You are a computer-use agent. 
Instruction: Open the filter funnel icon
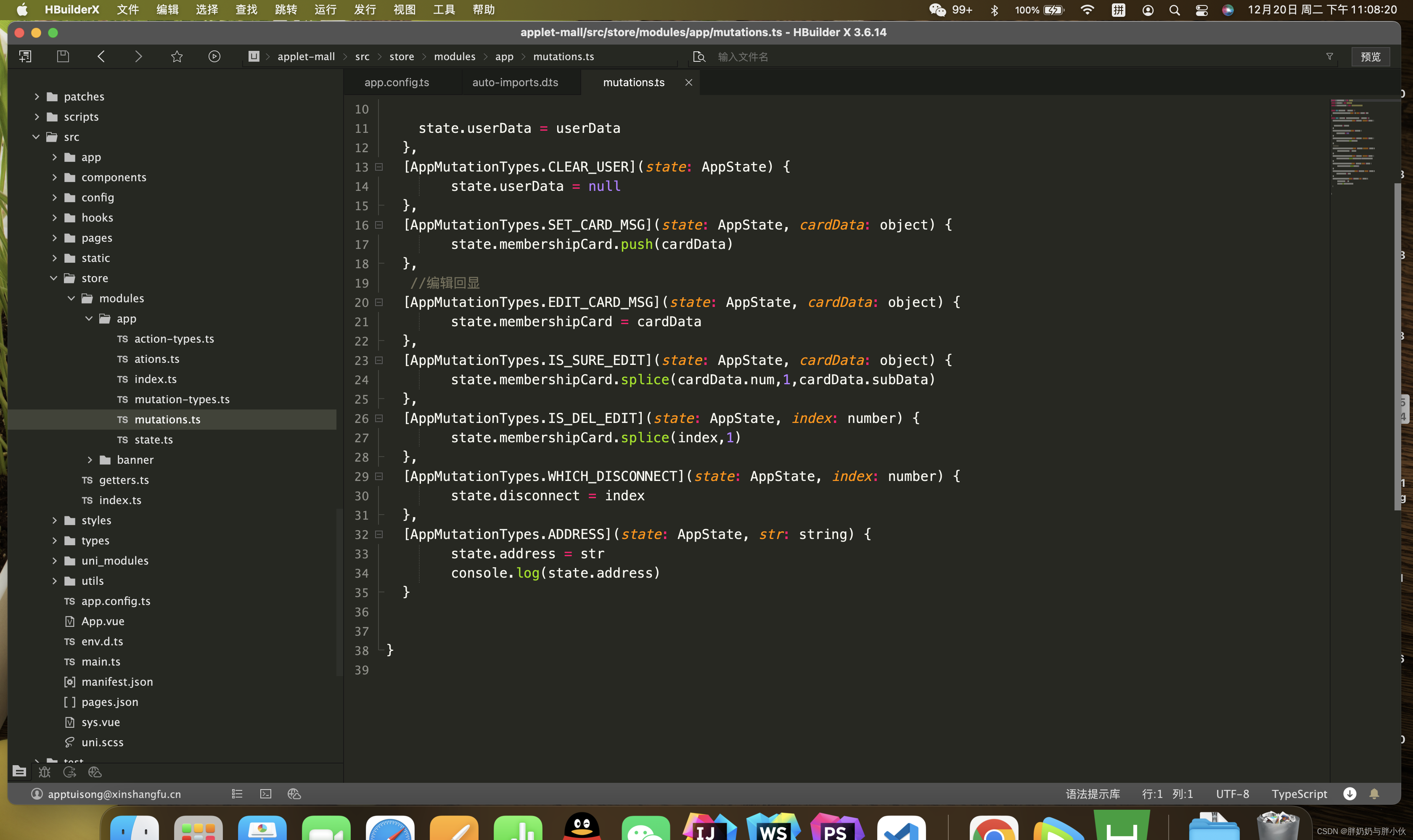point(1329,56)
